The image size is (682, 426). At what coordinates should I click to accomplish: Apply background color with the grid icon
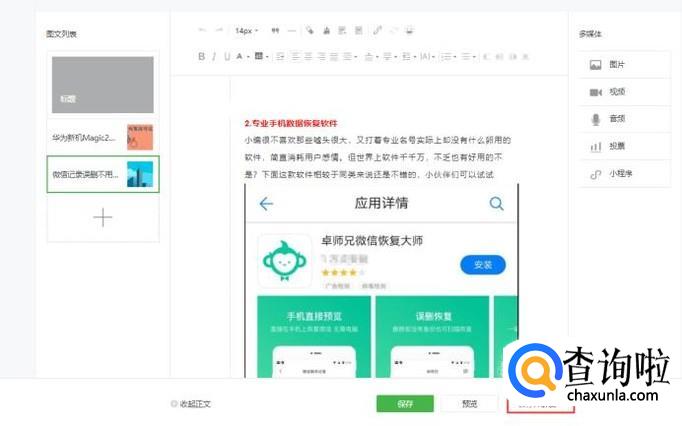click(258, 56)
